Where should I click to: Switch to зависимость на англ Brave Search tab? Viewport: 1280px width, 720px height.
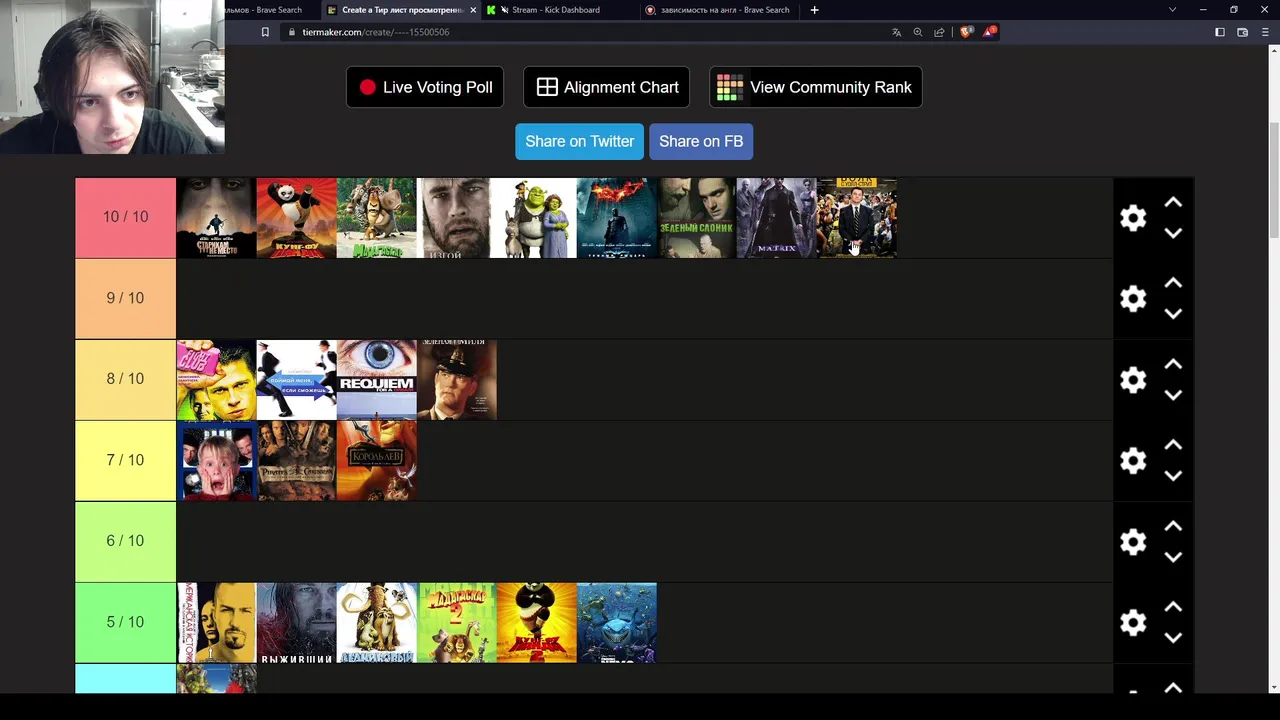point(720,10)
